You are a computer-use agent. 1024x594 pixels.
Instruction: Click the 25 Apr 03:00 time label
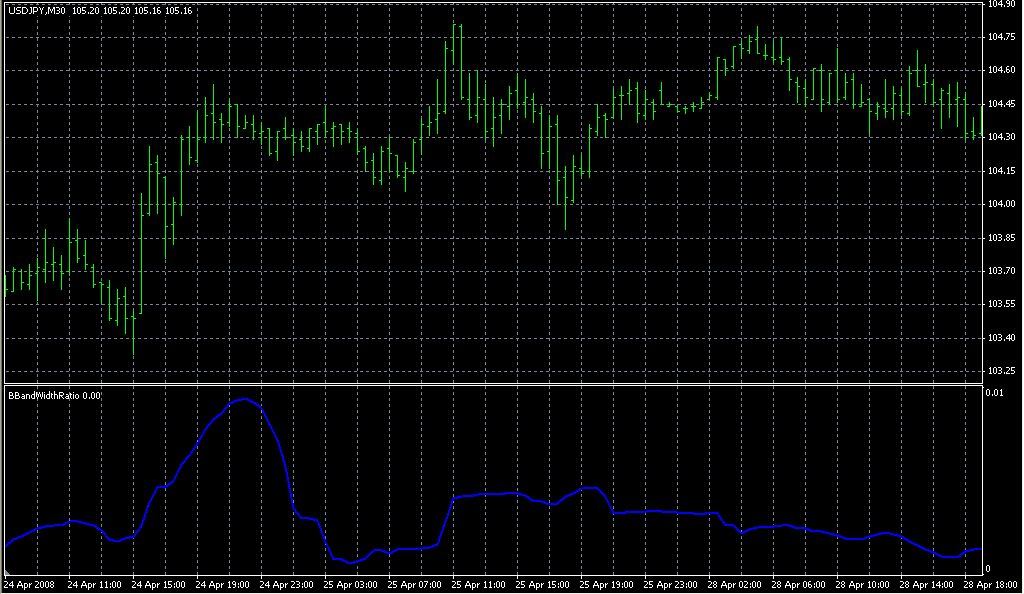(350, 585)
